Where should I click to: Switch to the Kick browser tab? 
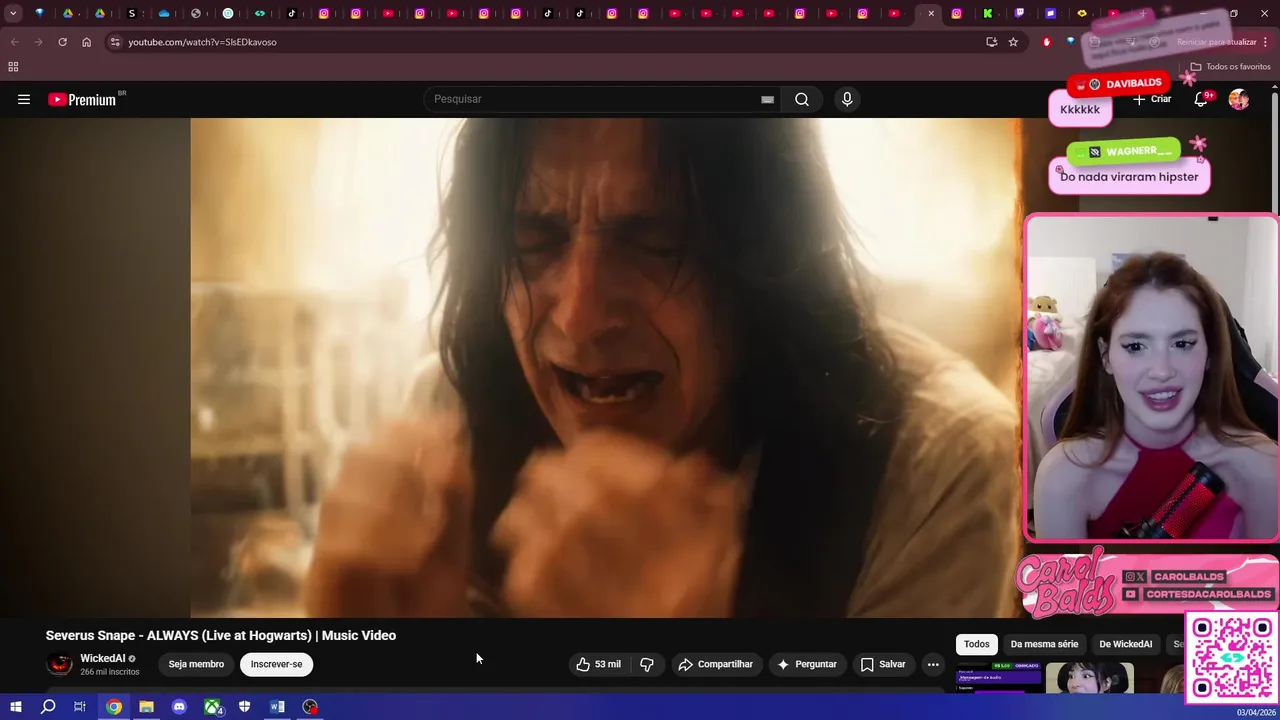click(x=987, y=13)
